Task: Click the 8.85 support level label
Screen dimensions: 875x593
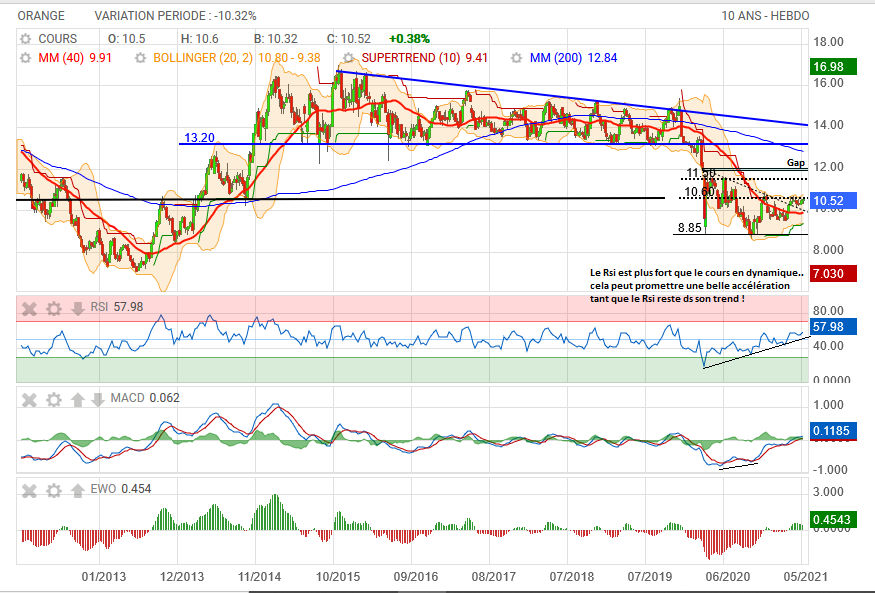Action: click(690, 228)
